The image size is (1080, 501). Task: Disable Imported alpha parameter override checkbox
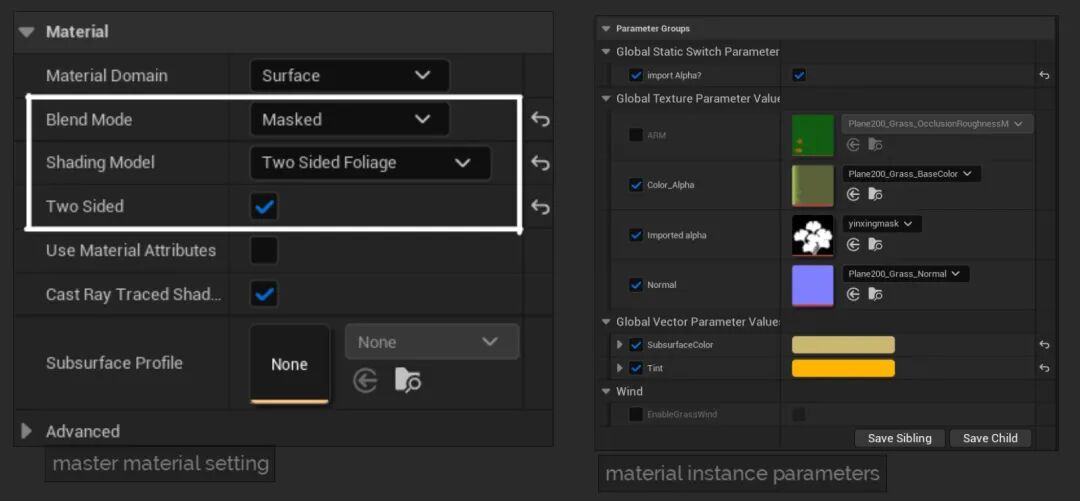636,235
